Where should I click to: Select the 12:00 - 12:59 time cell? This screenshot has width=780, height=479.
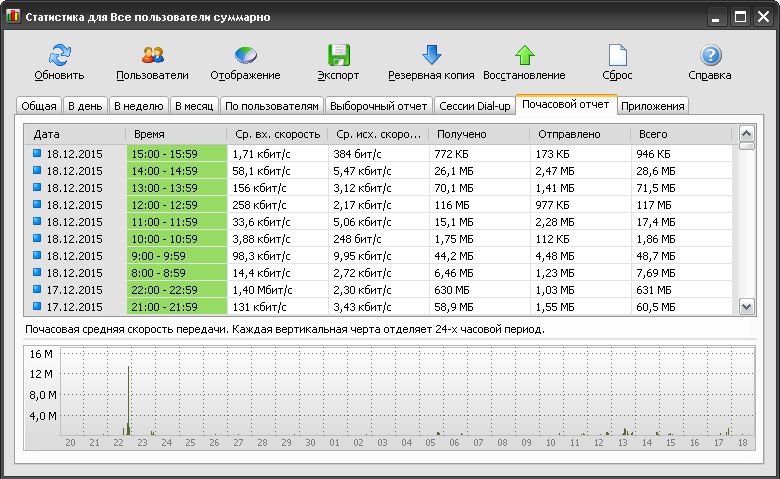[x=177, y=204]
